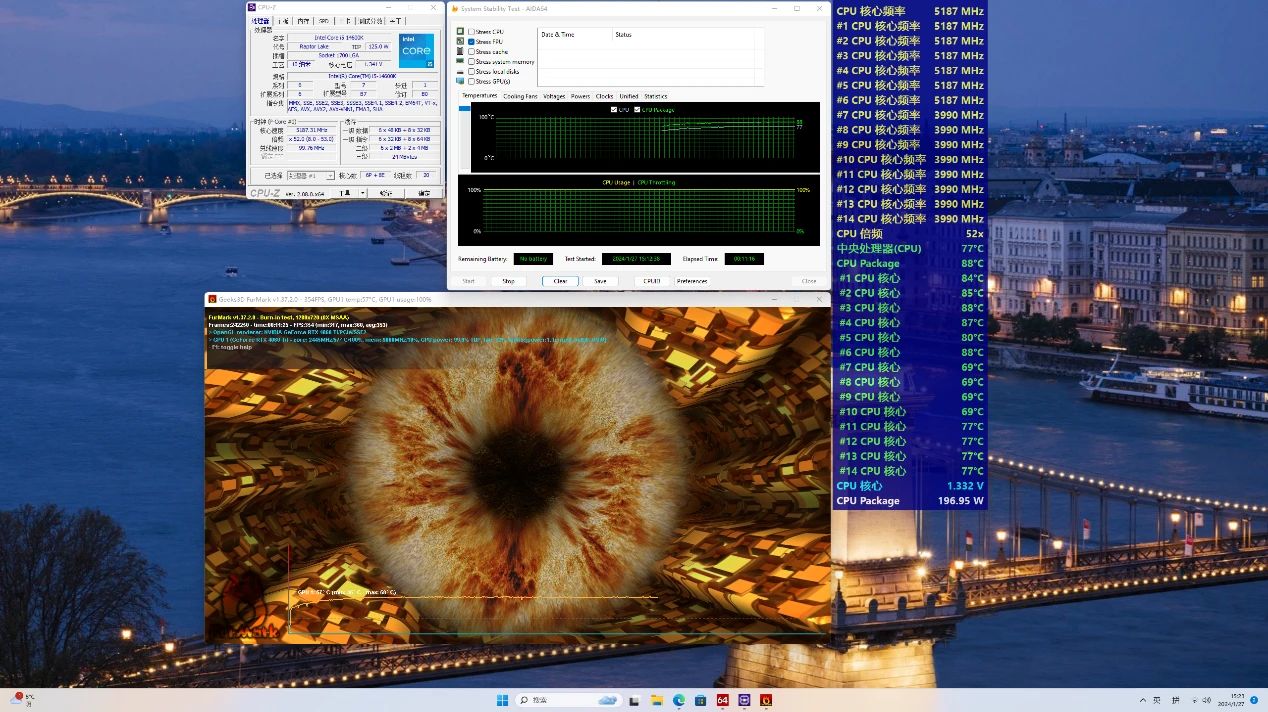The height and width of the screenshot is (712, 1268).
Task: Toggle the CPU Package graph checkbox
Action: [x=637, y=110]
